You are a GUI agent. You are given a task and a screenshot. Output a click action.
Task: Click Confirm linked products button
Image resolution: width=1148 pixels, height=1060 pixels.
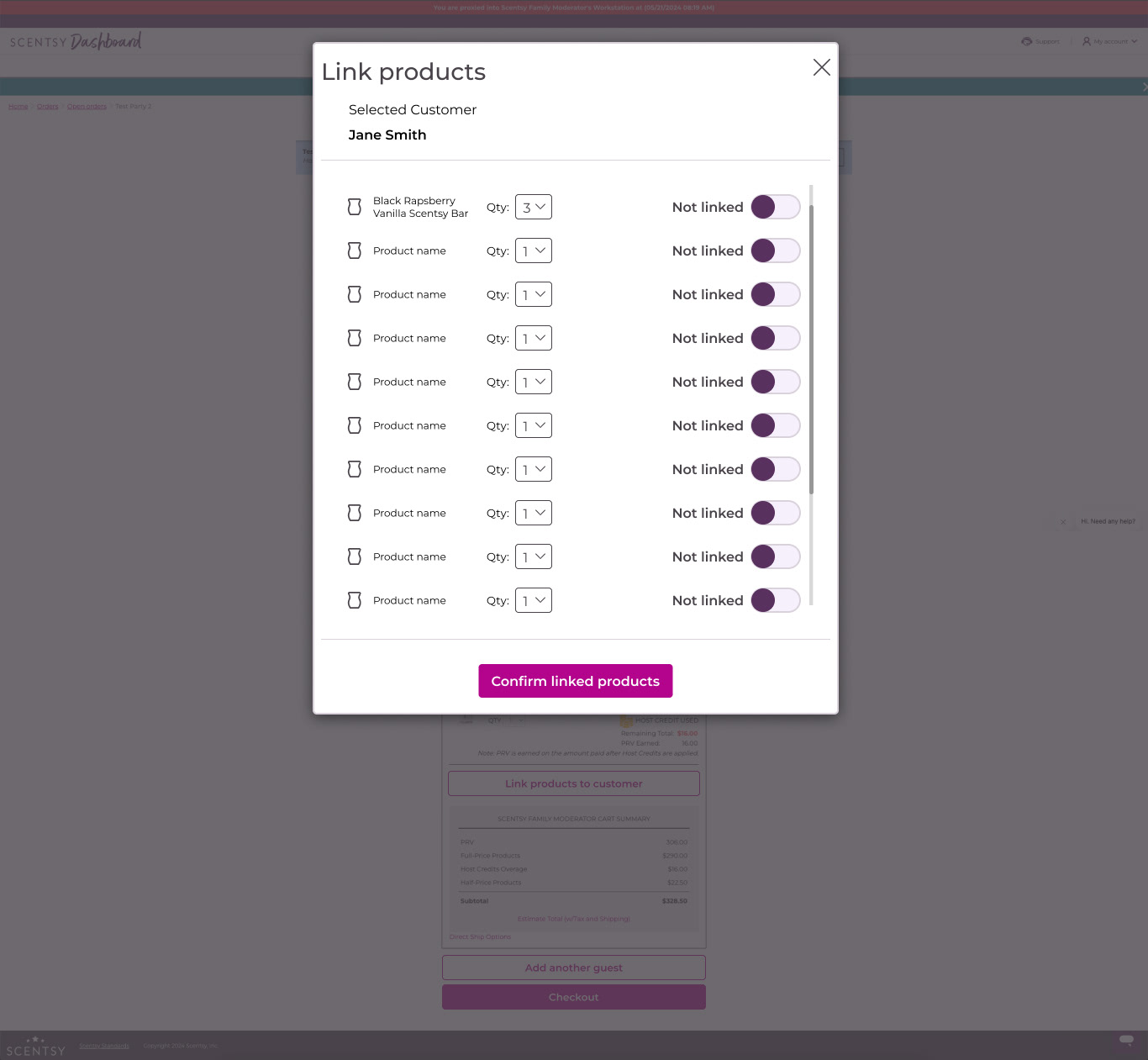click(x=576, y=681)
